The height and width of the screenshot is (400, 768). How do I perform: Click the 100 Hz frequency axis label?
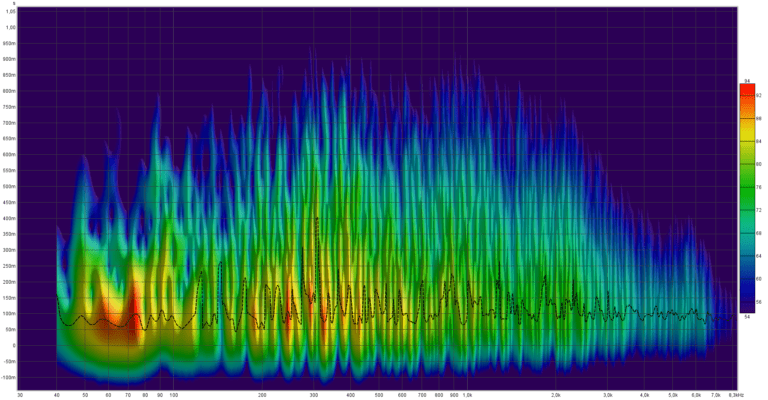(x=173, y=395)
